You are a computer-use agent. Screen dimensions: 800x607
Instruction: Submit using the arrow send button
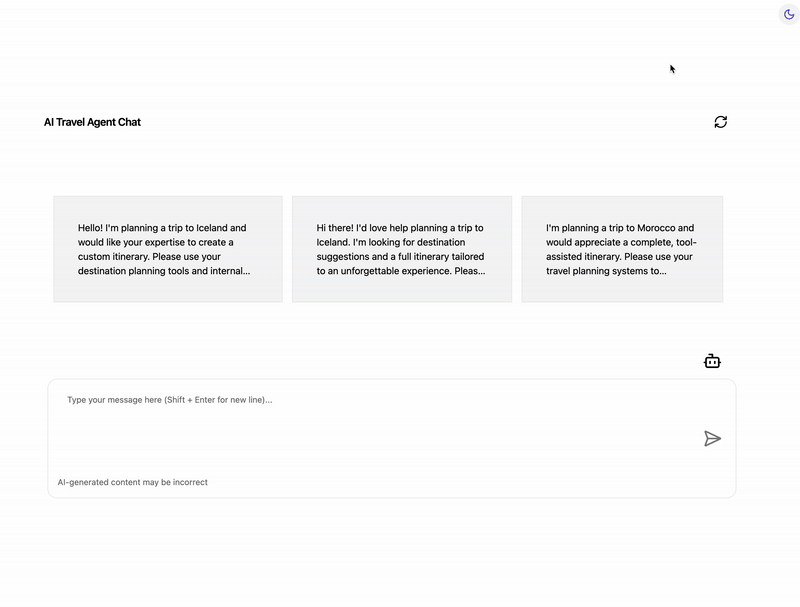[712, 438]
